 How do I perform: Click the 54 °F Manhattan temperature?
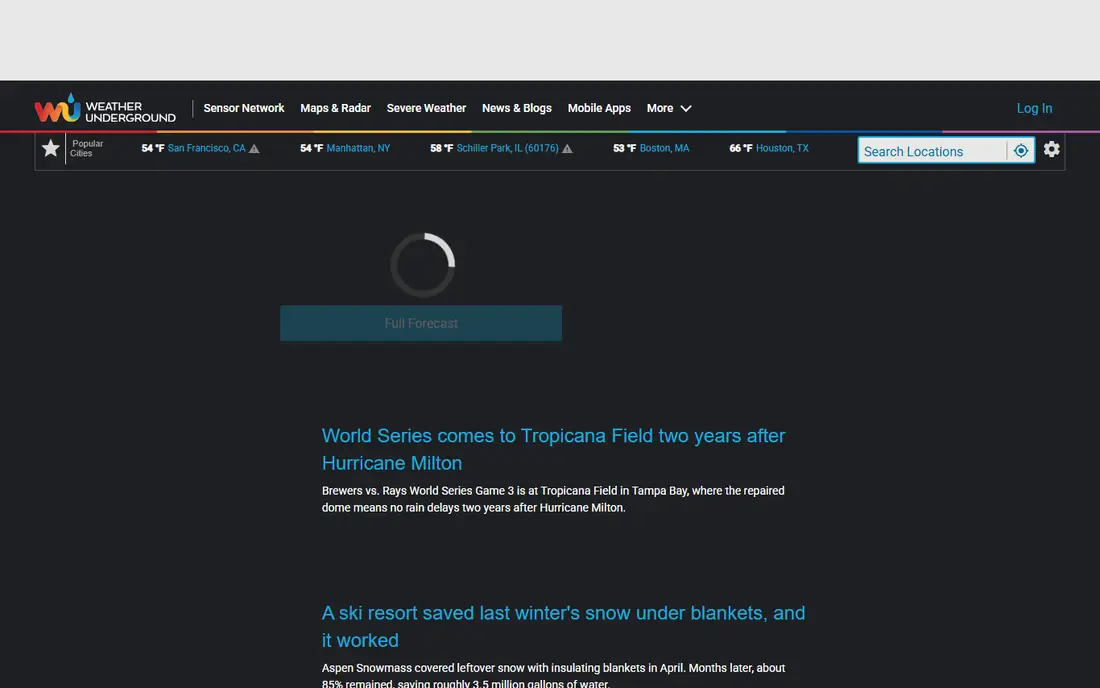pos(311,148)
